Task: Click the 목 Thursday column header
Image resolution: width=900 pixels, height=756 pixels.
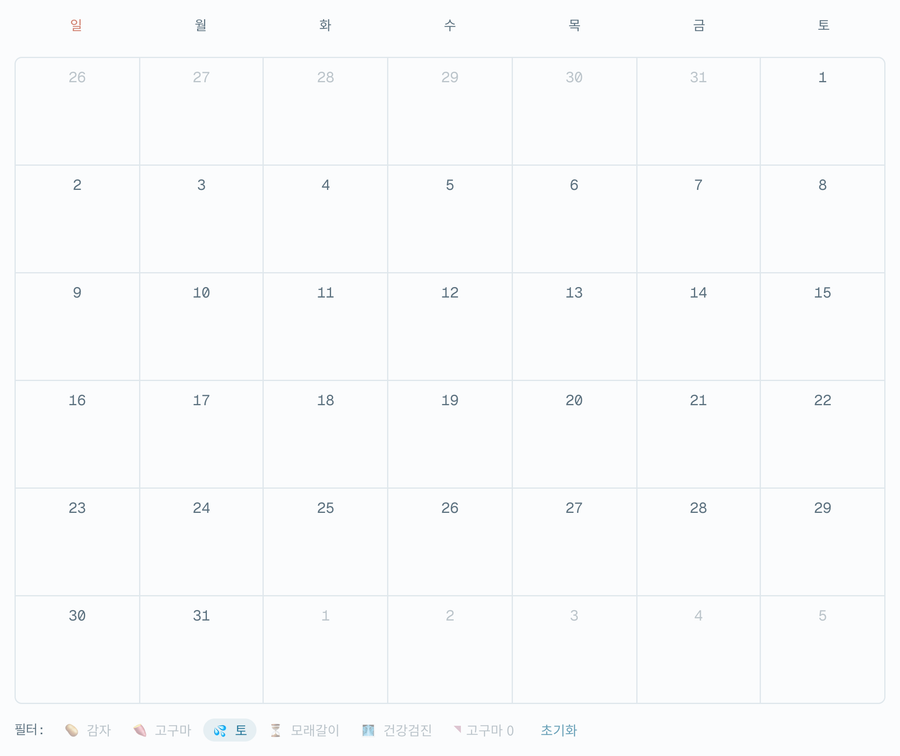Action: (575, 25)
